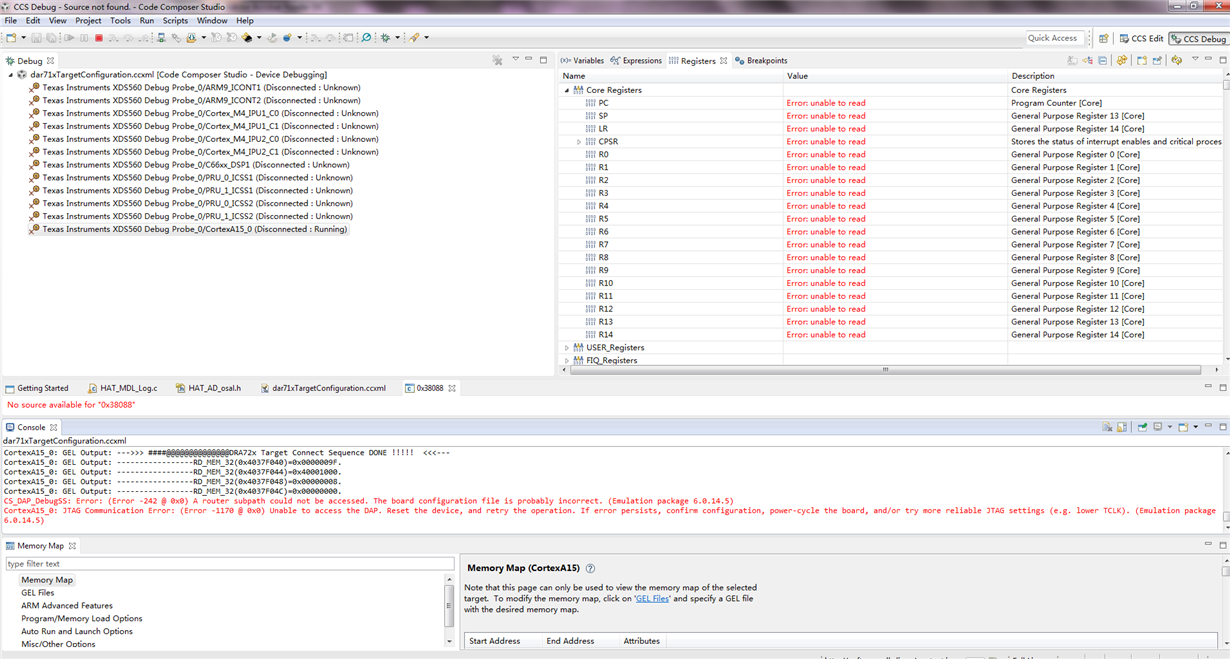This screenshot has height=659, width=1230.
Task: Click the Suspend toolbar icon
Action: (x=84, y=38)
